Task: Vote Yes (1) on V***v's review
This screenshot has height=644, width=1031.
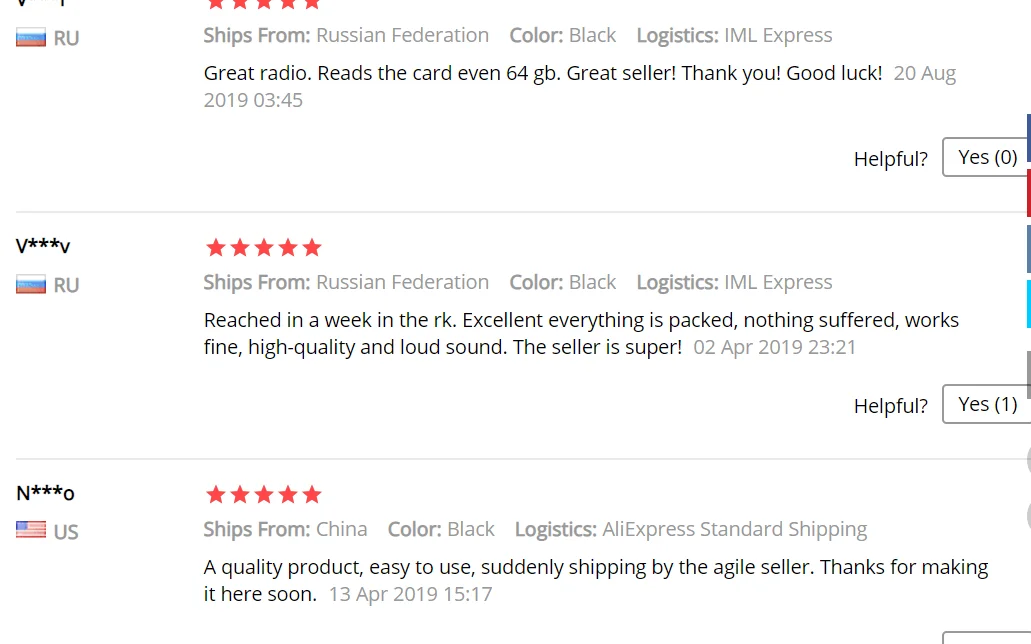Action: click(986, 404)
